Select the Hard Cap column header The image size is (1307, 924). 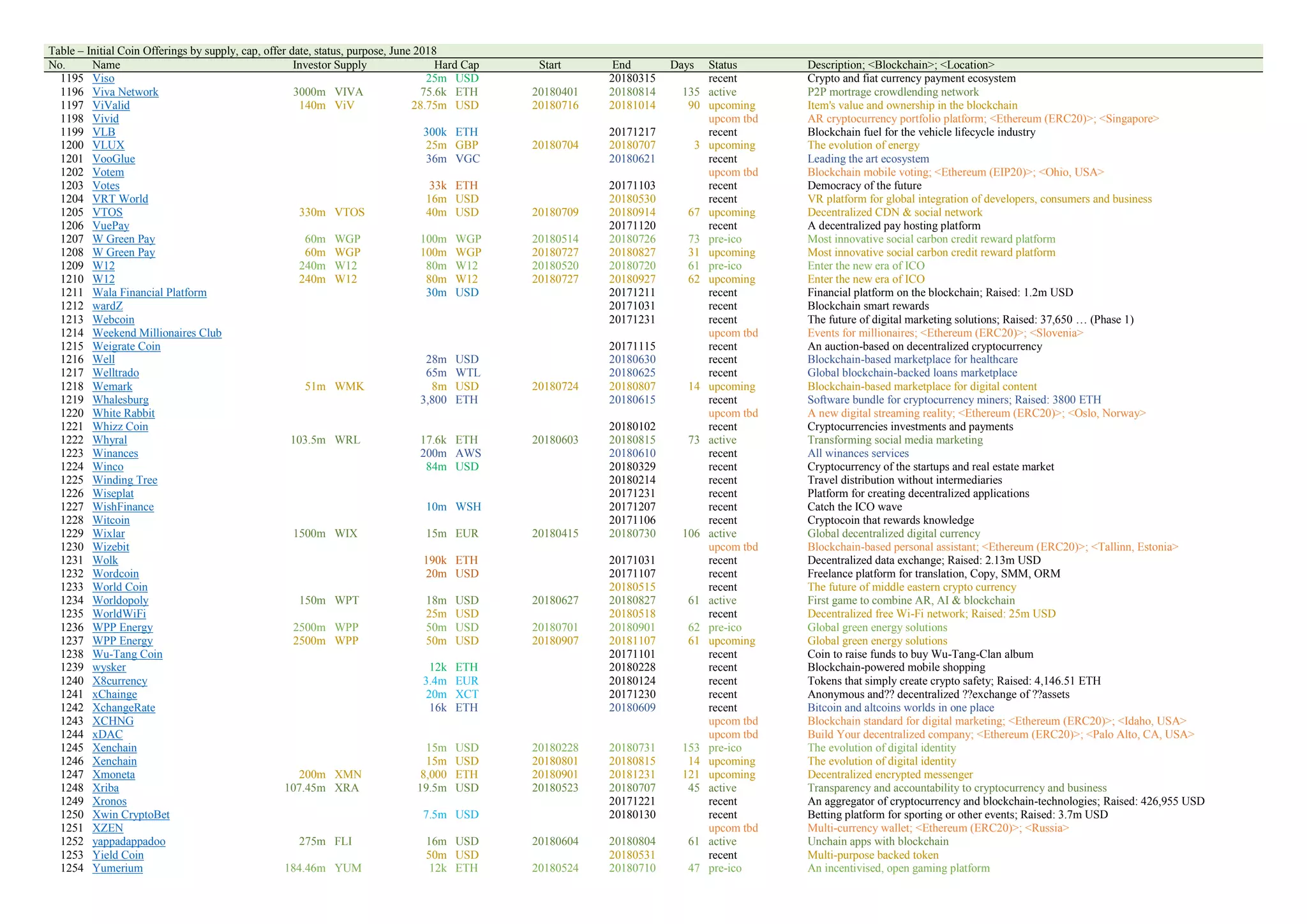click(x=456, y=65)
